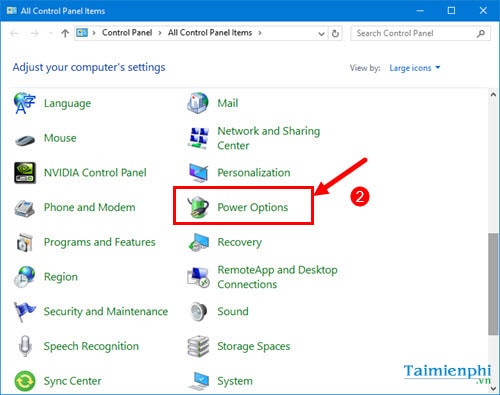The width and height of the screenshot is (500, 395).
Task: Open the Sound link
Action: click(233, 311)
